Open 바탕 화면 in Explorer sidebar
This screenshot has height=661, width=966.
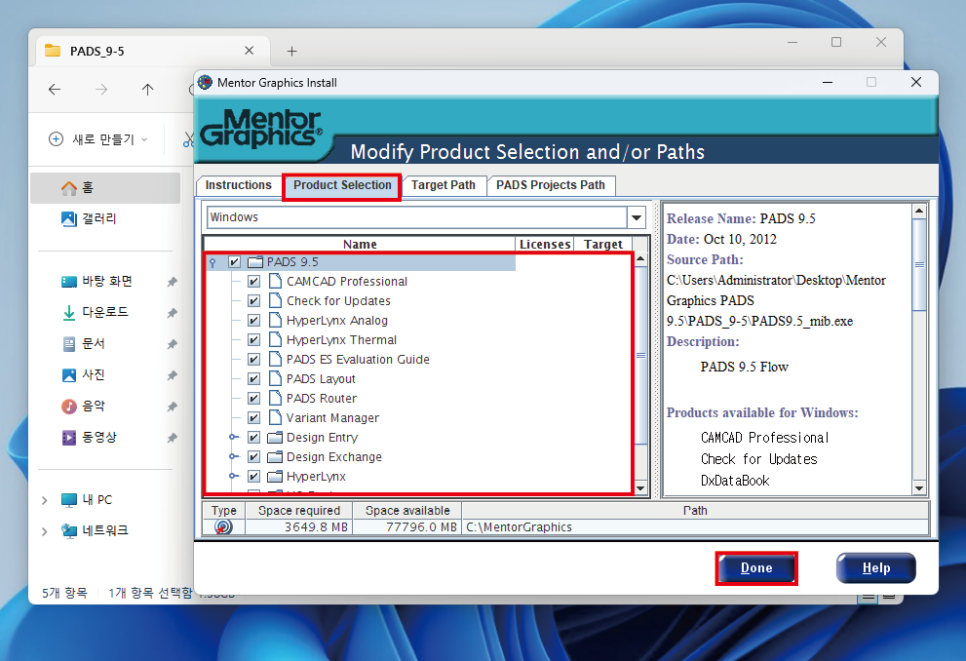(x=105, y=281)
